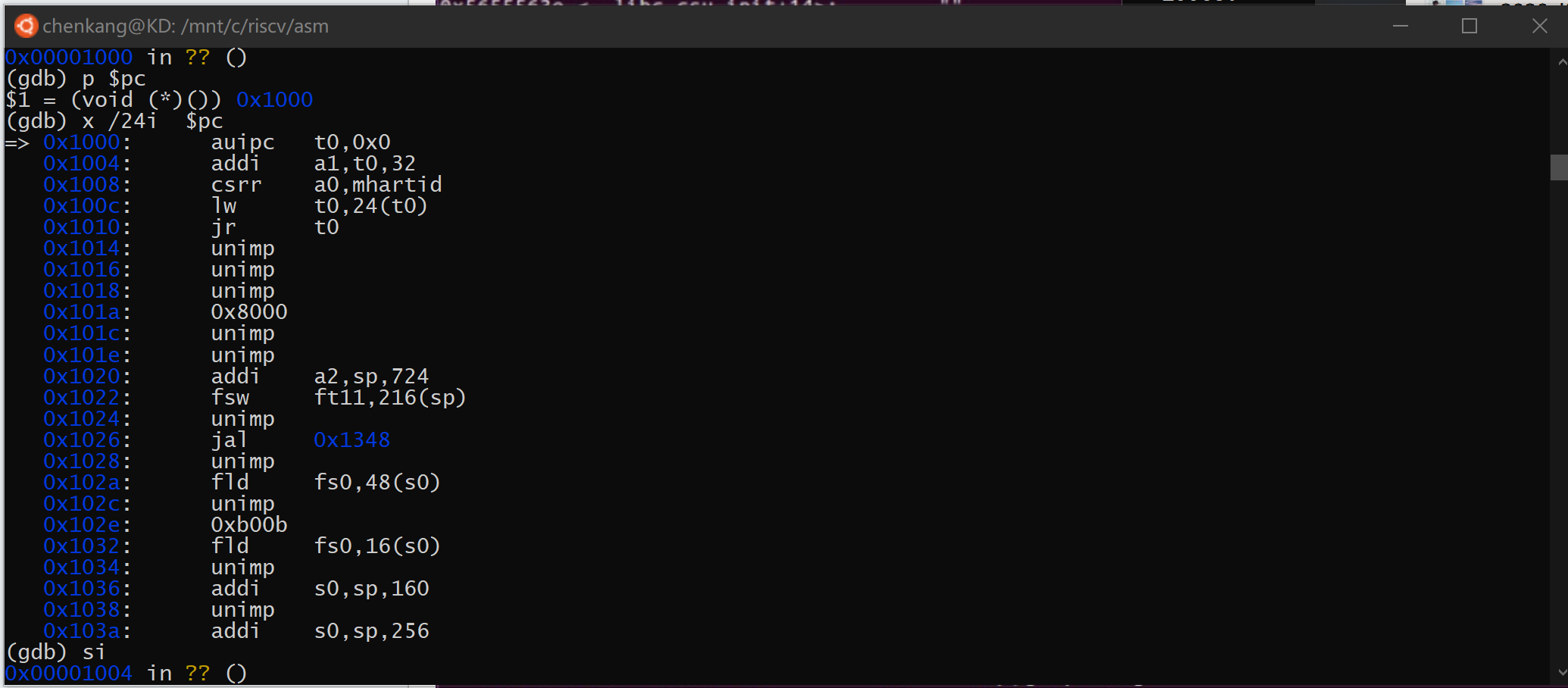The image size is (1568, 688).
Task: Select the blue jal target address 0x1348
Action: 351,439
